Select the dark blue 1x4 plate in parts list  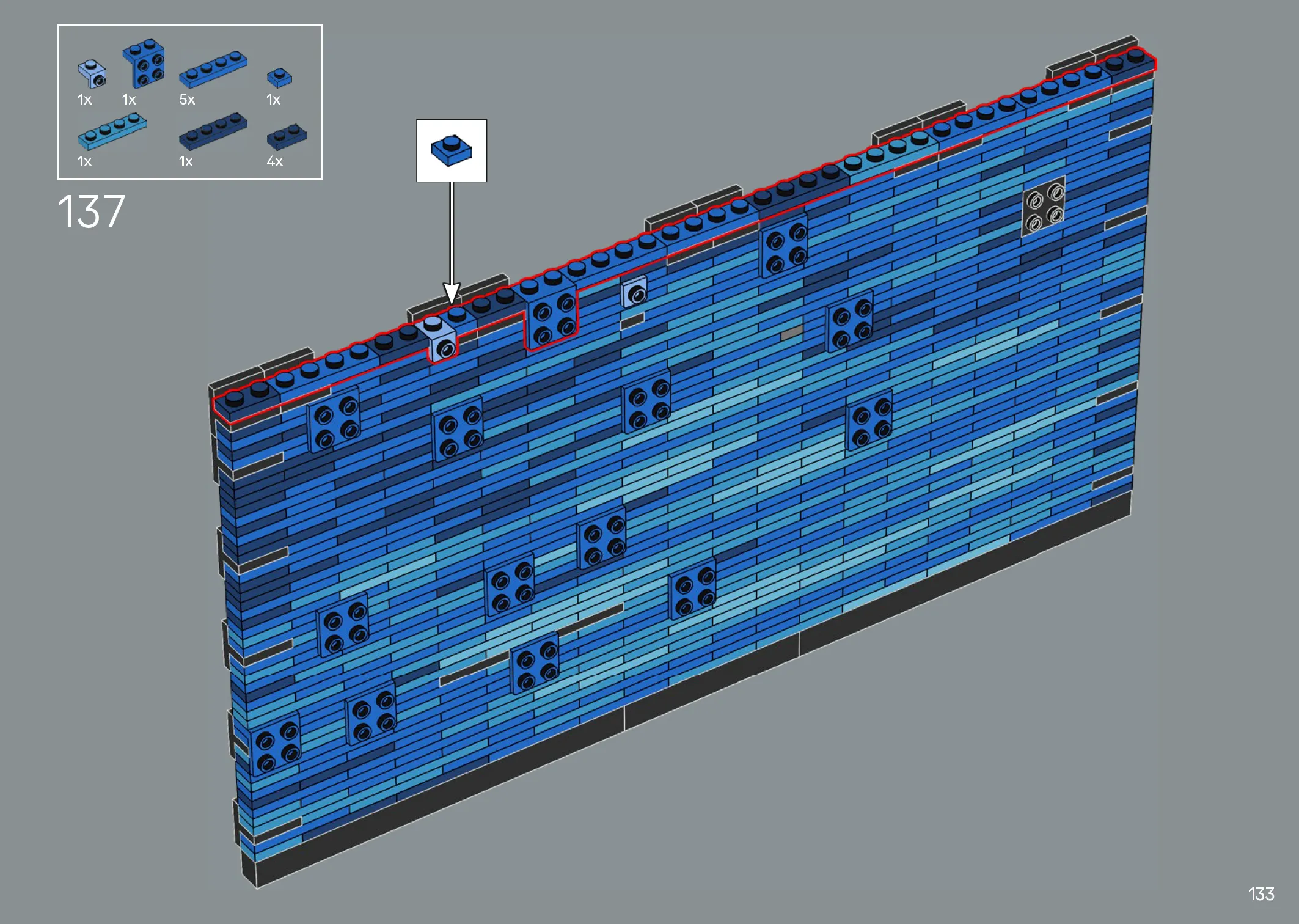coord(213,131)
